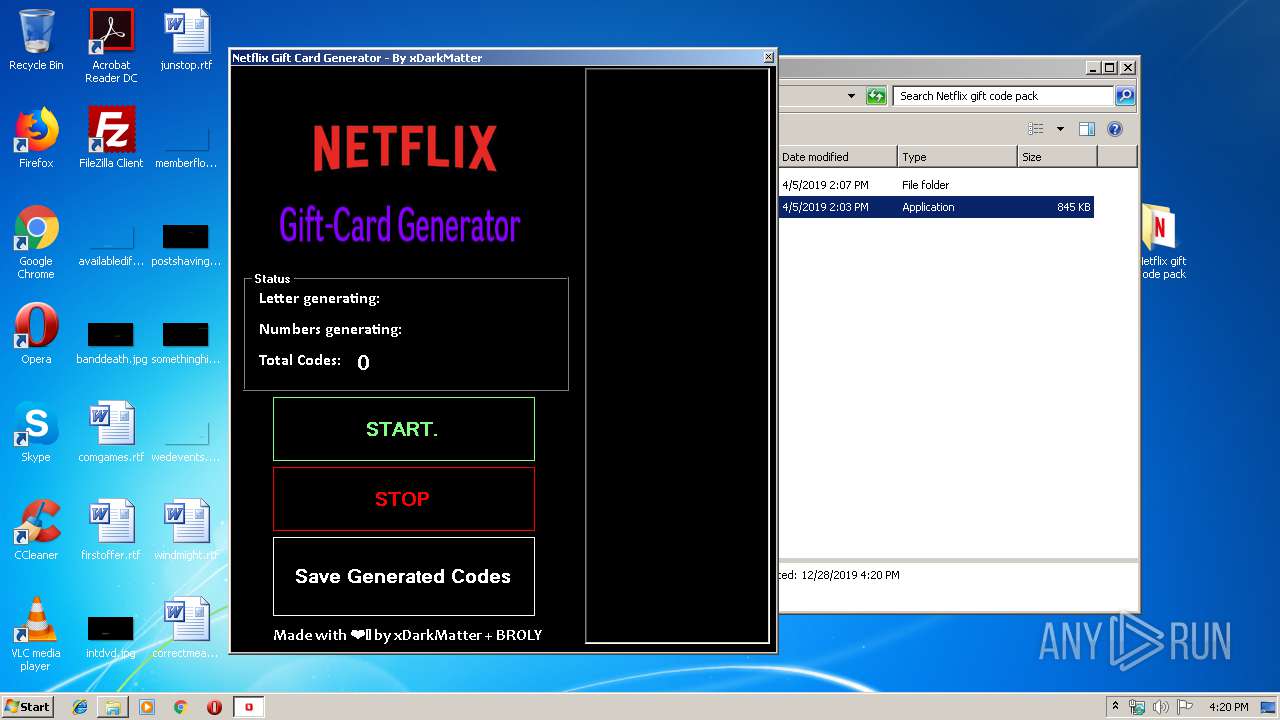Image resolution: width=1280 pixels, height=720 pixels.
Task: Expand the address bar history dropdown in Explorer
Action: [x=851, y=96]
